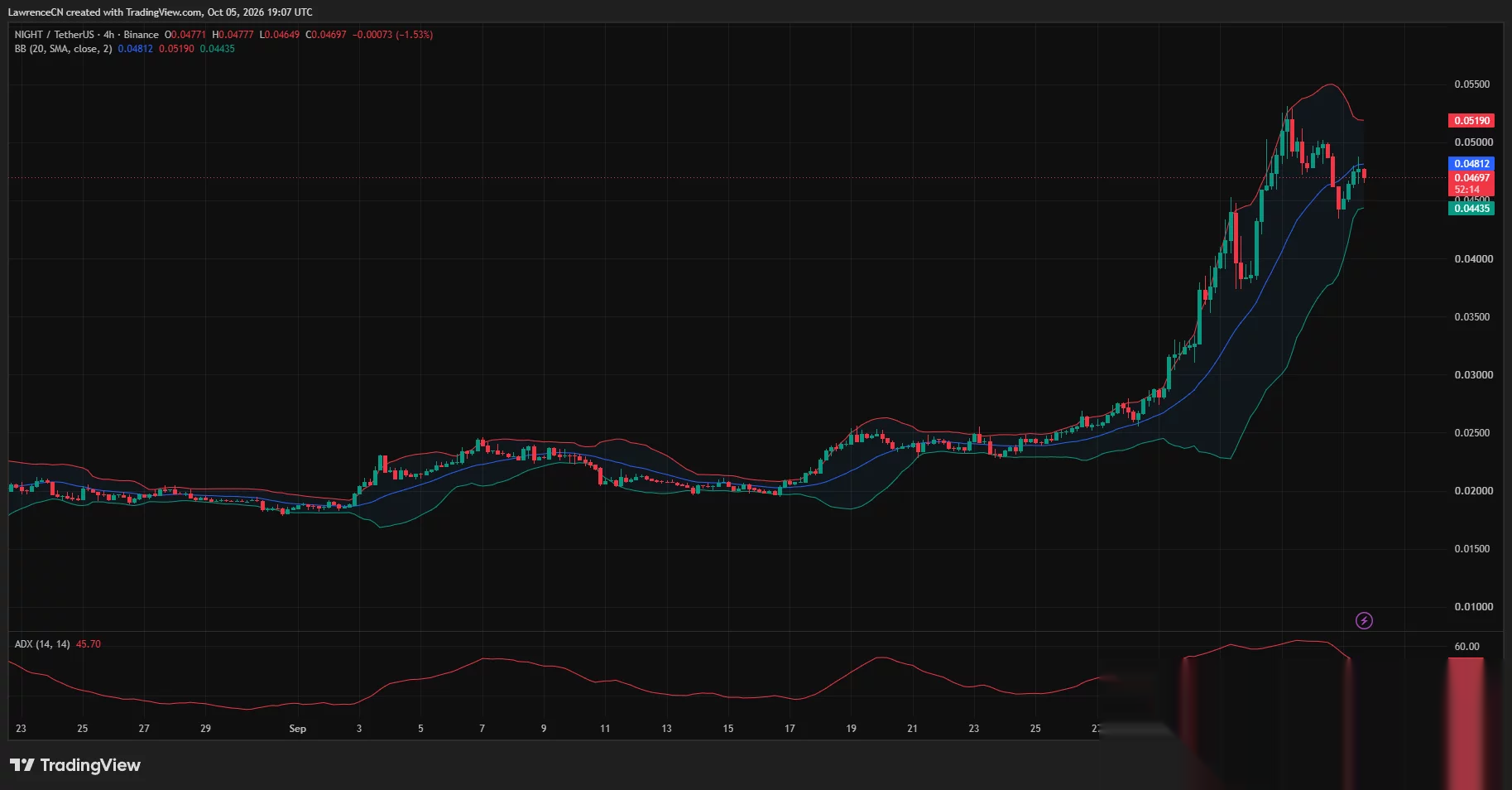
Task: Click the red ADX value 45.70
Action: click(x=89, y=644)
